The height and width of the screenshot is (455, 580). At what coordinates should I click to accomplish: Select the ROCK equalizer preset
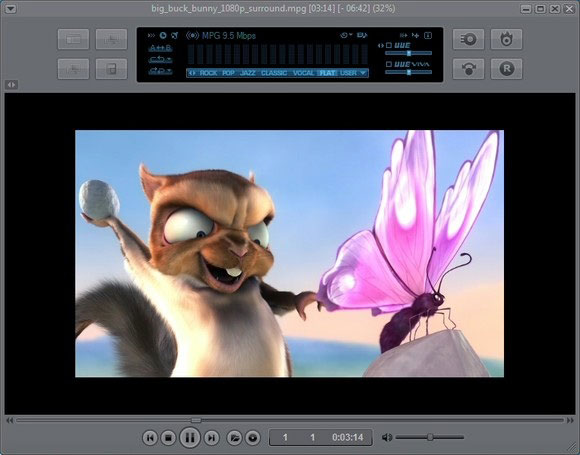208,73
